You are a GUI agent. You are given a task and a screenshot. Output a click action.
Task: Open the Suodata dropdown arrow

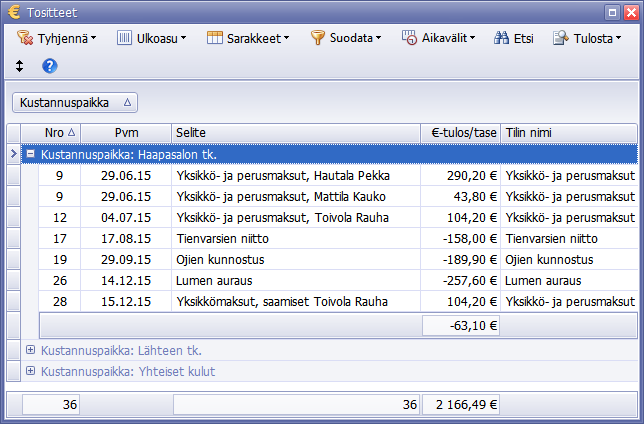pos(379,38)
